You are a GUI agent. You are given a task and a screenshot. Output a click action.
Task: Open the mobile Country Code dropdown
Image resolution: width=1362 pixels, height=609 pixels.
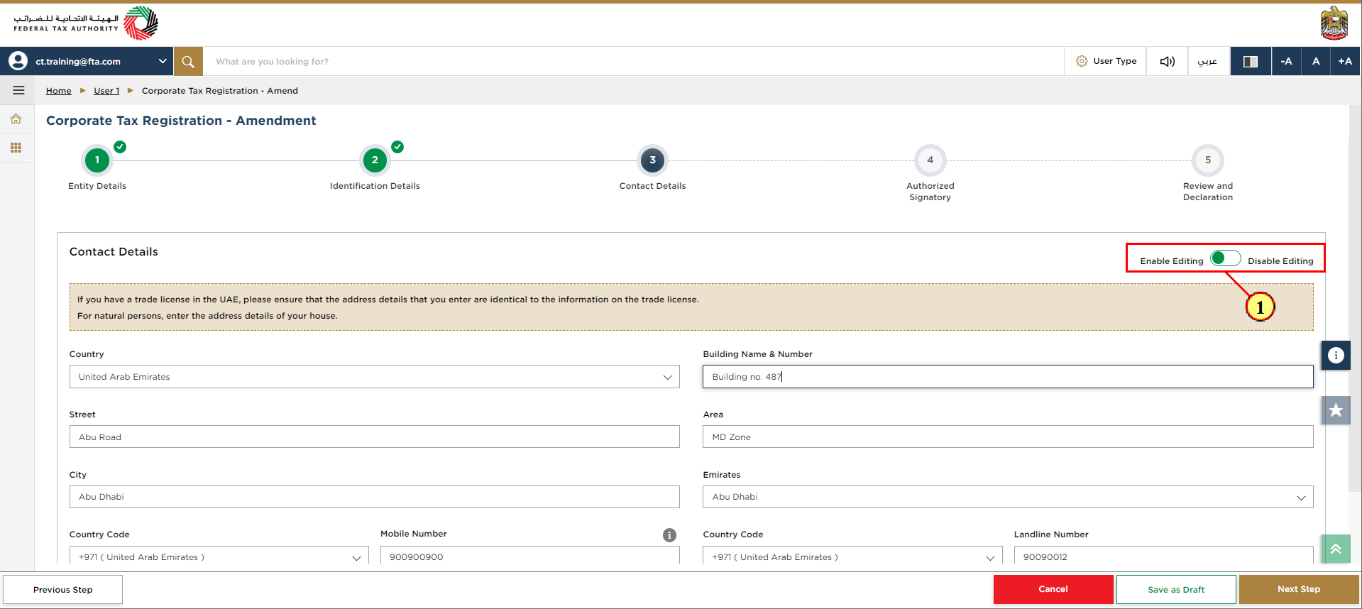219,557
